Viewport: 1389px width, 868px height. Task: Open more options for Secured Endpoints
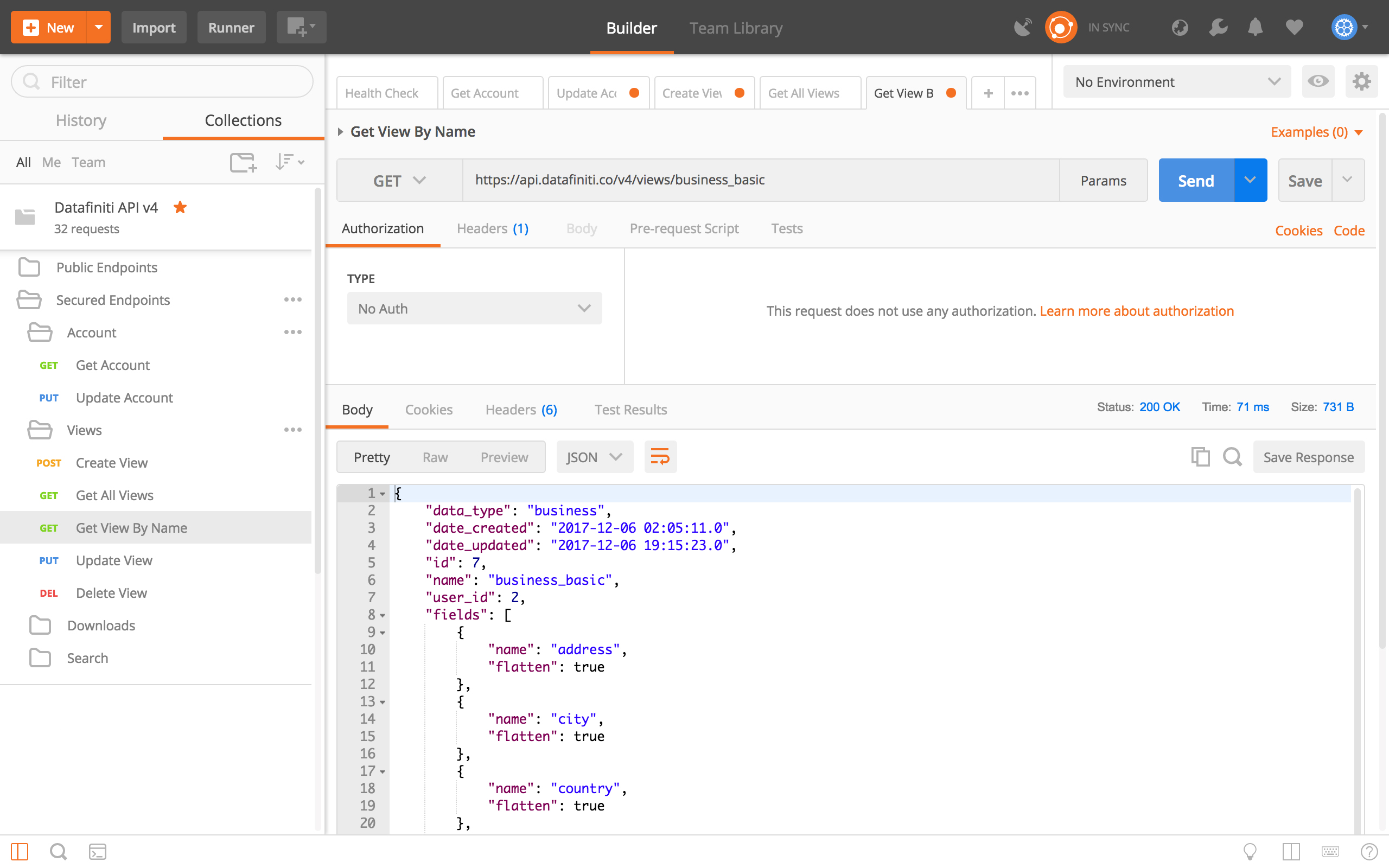(293, 299)
